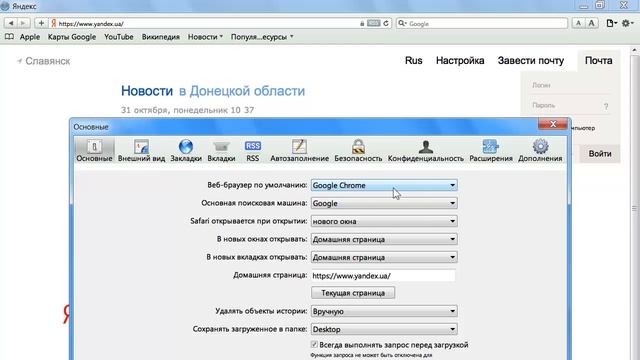Open the Популя...есурсы bookmarks dropdown
Screen dimensions: 640x360
click(x=262, y=37)
